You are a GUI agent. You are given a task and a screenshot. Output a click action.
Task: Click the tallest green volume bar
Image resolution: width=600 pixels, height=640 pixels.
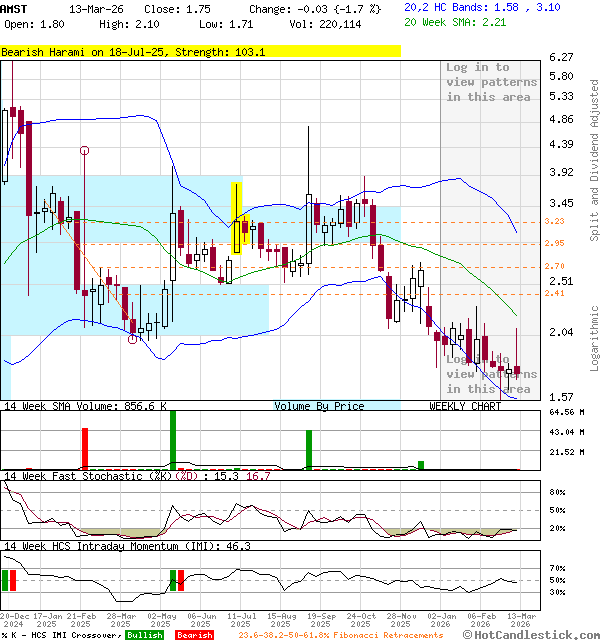tap(173, 438)
